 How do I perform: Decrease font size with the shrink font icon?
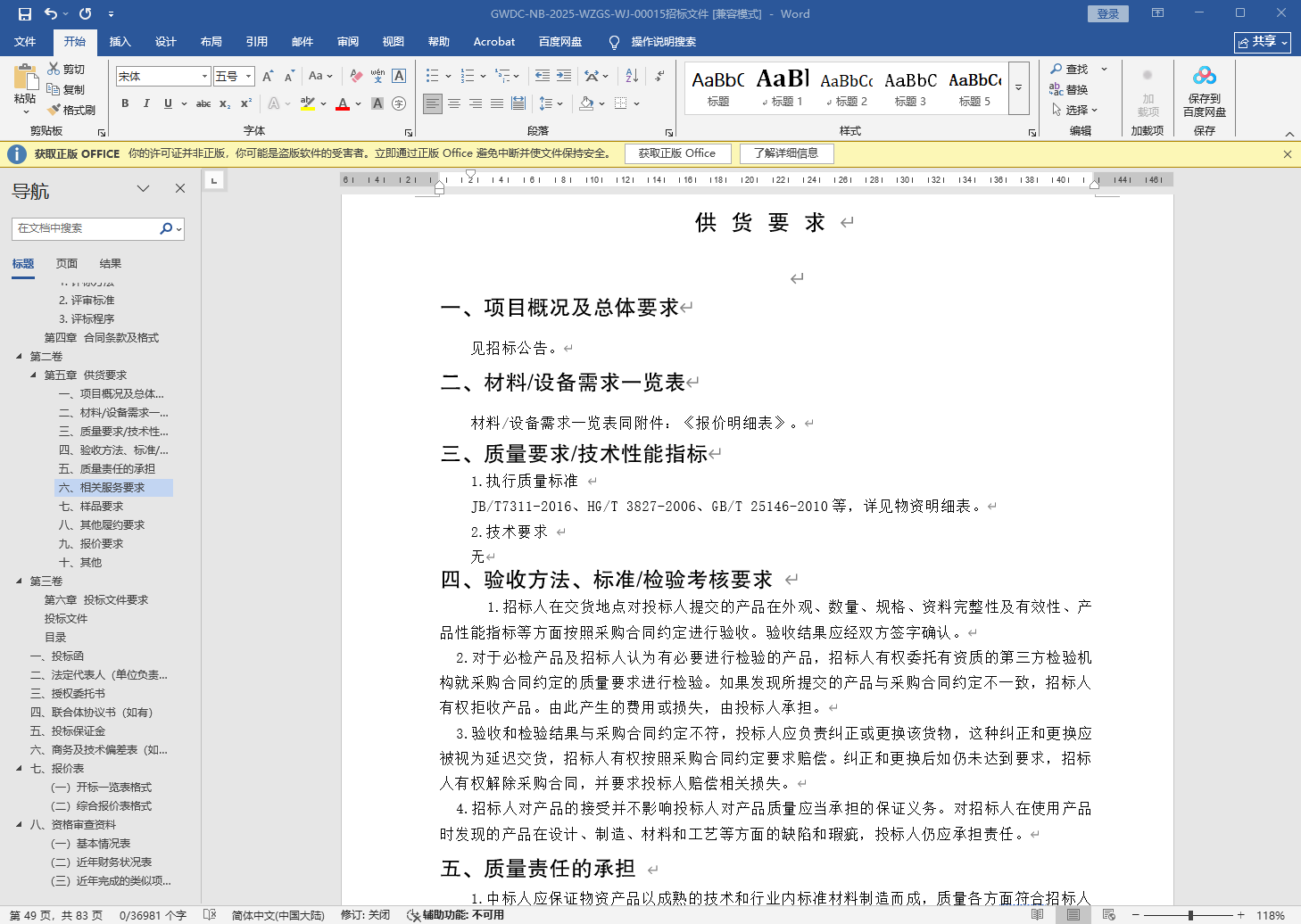pyautogui.click(x=289, y=77)
